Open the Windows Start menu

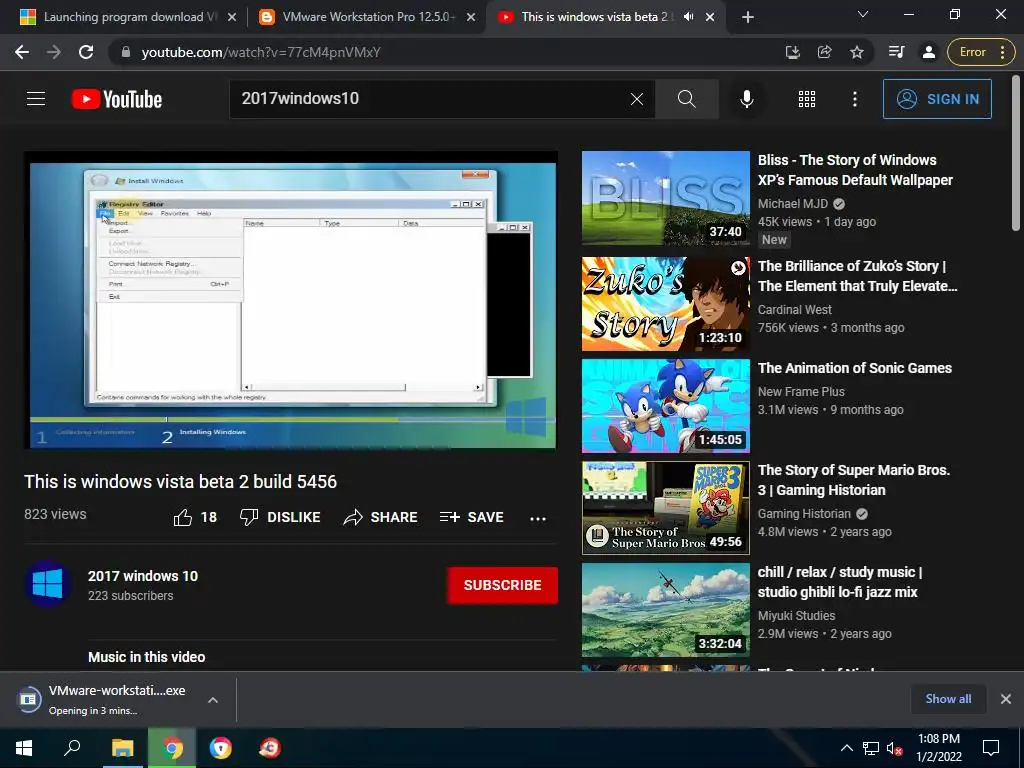24,748
